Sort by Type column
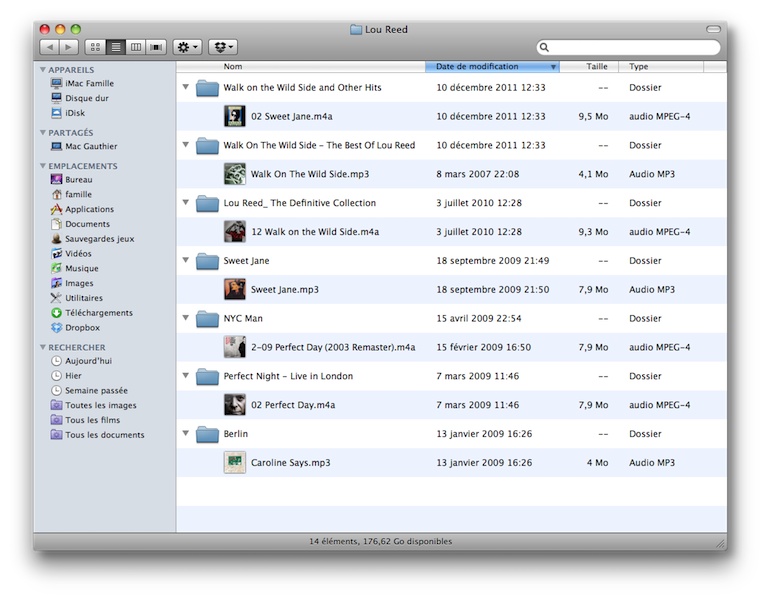 (x=661, y=67)
